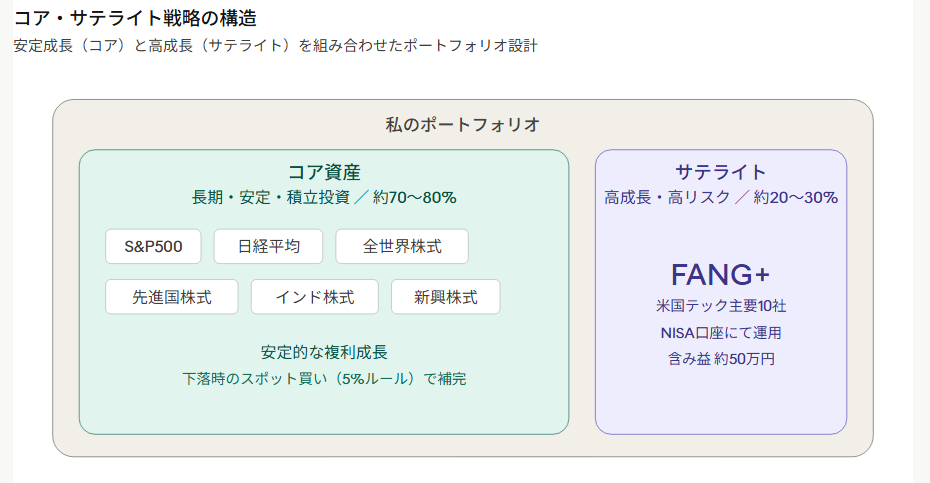Click the 約70〜80% allocation text
The width and height of the screenshot is (930, 483).
pos(415,197)
